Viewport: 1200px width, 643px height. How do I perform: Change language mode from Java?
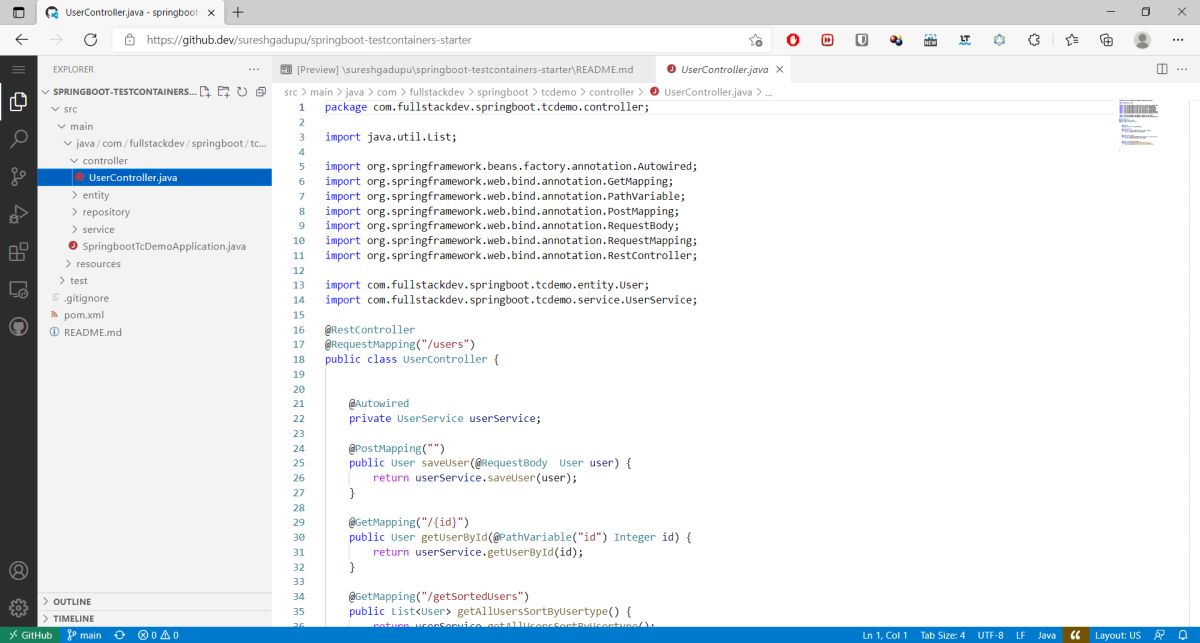click(x=1046, y=635)
